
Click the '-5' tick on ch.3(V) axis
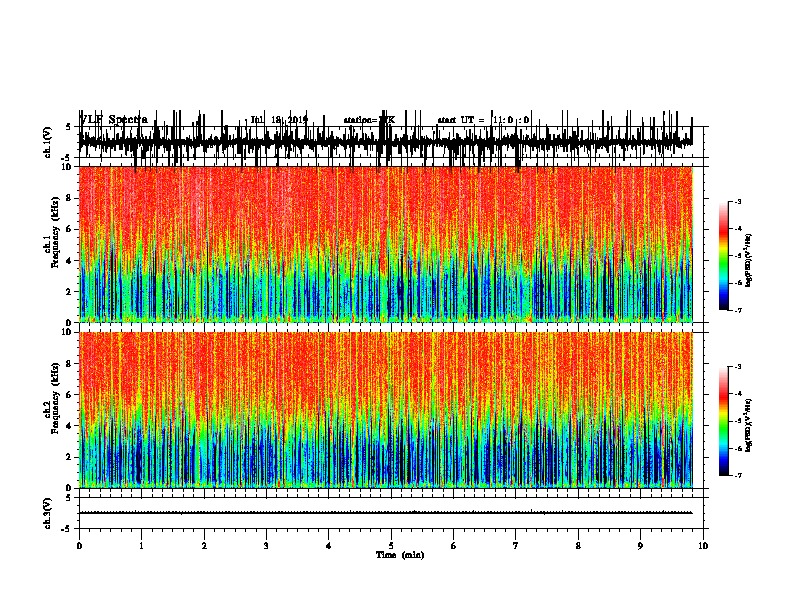[67, 529]
